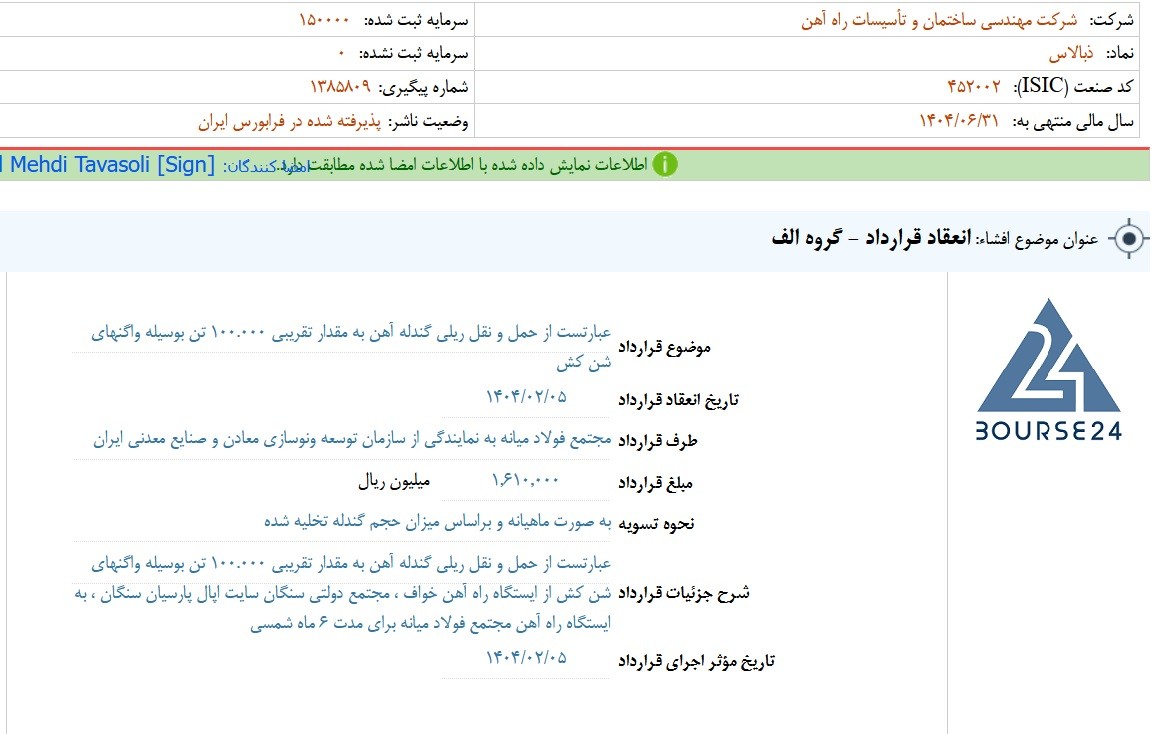
Task: Click publisher status پذیرفته شده در فرابورس ایران
Action: click(x=289, y=121)
